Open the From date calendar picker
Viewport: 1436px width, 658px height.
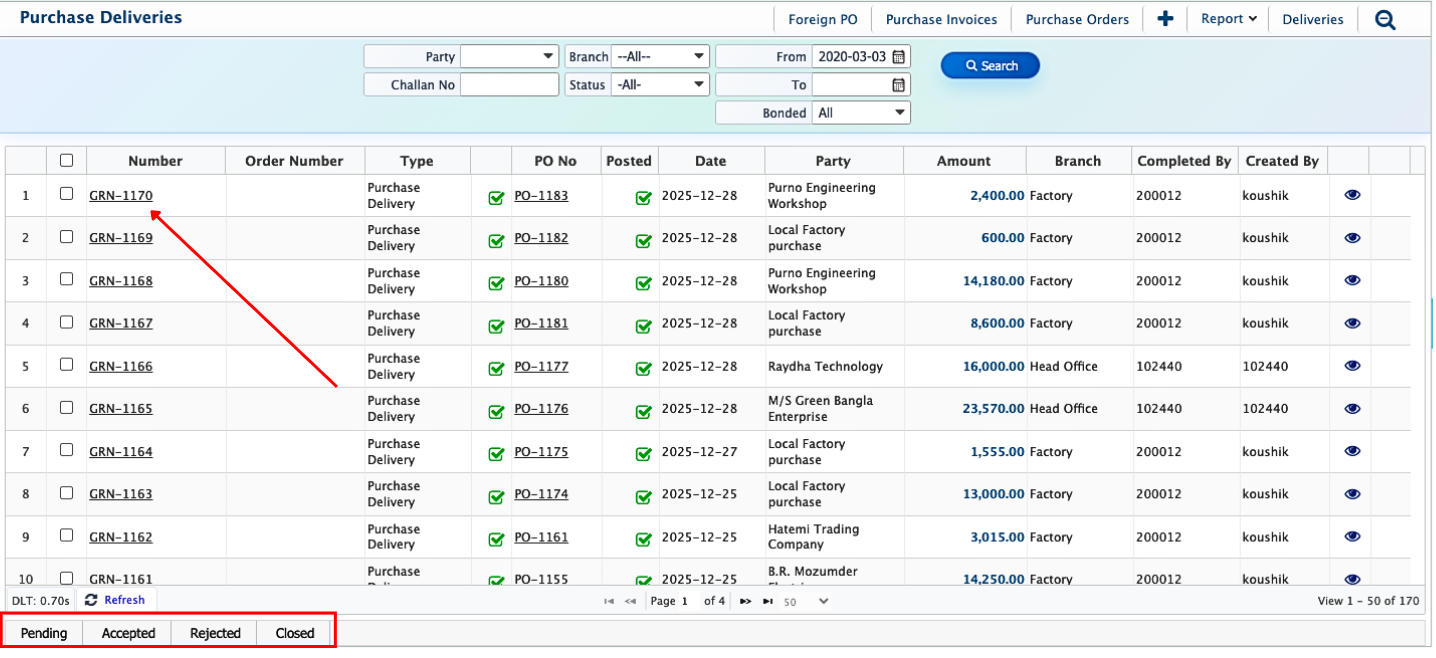(x=899, y=57)
